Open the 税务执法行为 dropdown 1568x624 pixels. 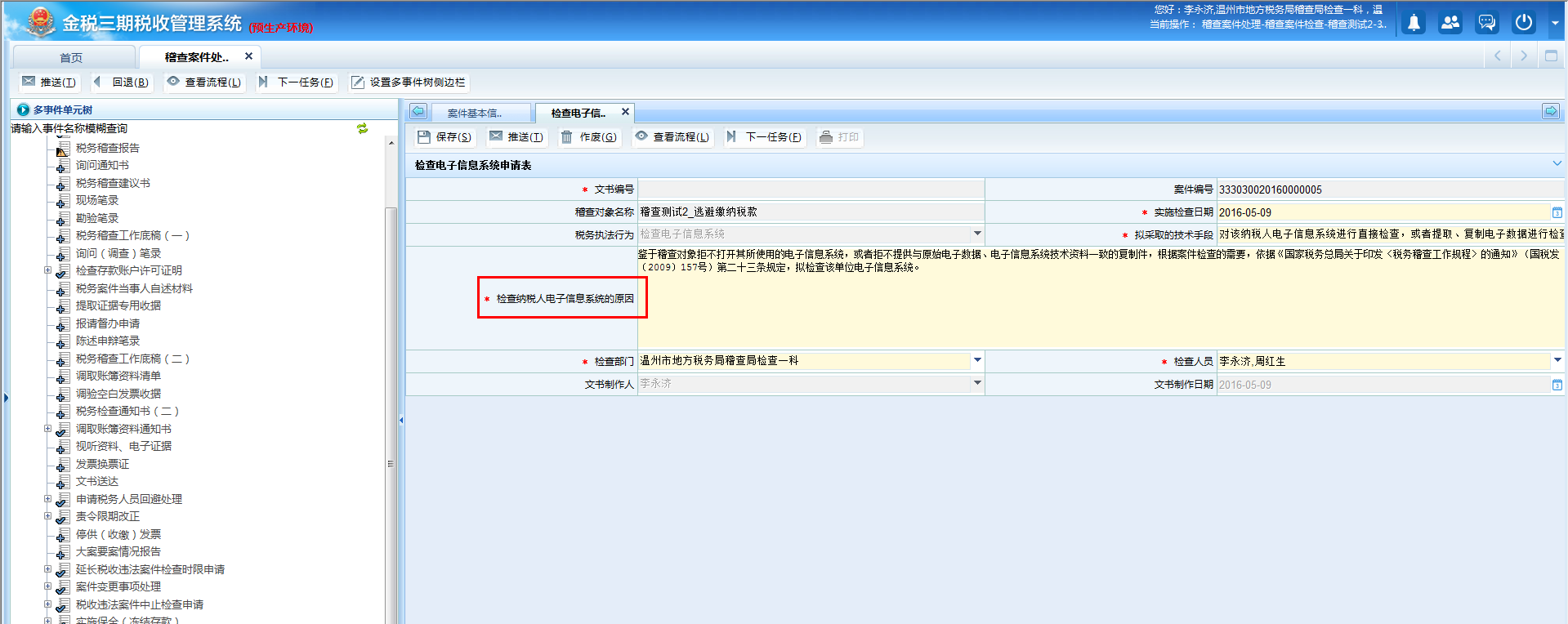977,234
